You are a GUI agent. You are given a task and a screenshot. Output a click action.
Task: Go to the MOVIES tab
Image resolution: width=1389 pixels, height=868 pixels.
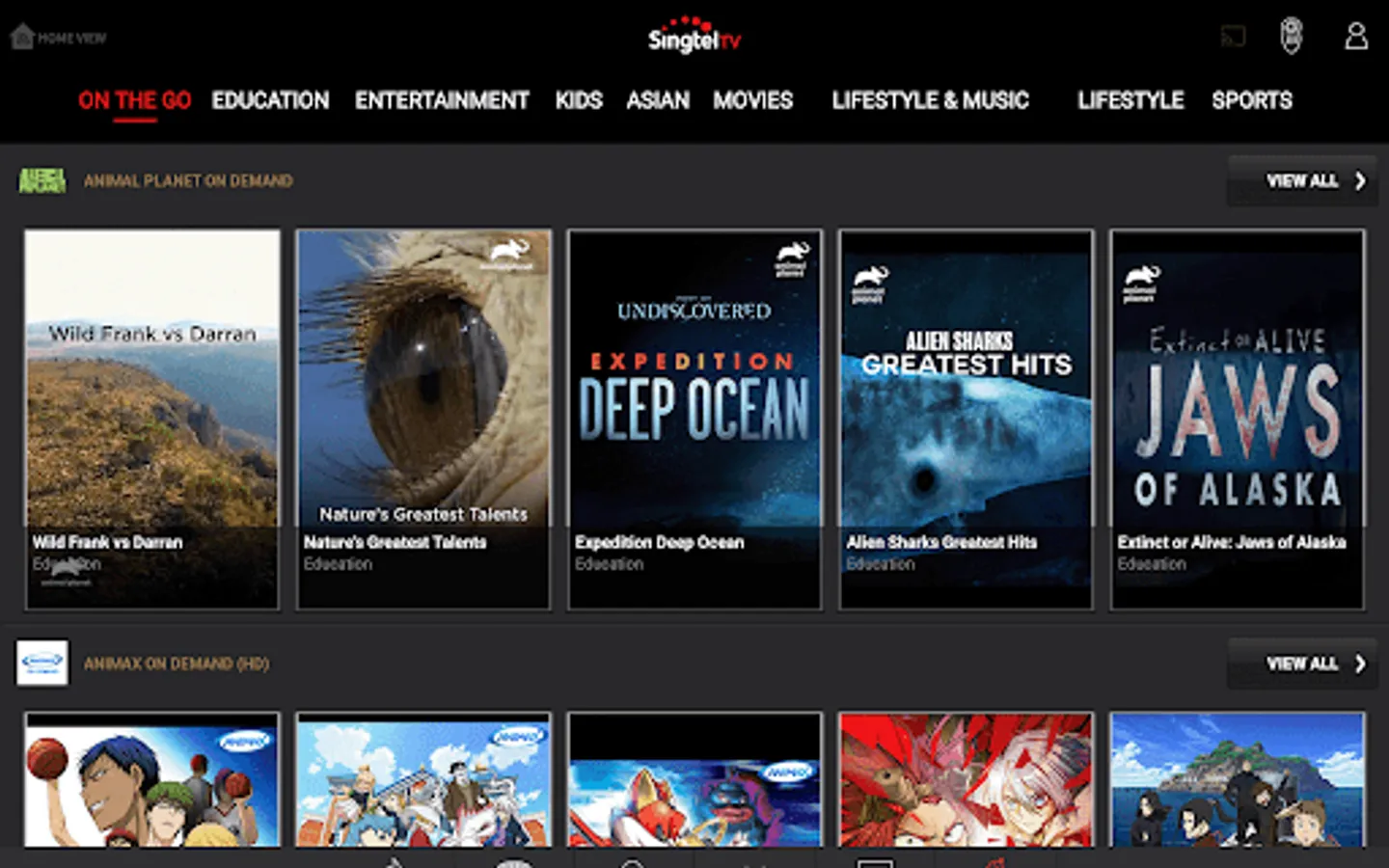pyautogui.click(x=753, y=100)
